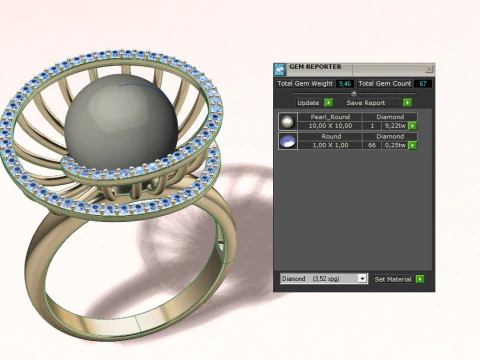Click the quantity 1 cell in Pearl row
Viewport: 480px width, 360px height.
click(x=372, y=126)
